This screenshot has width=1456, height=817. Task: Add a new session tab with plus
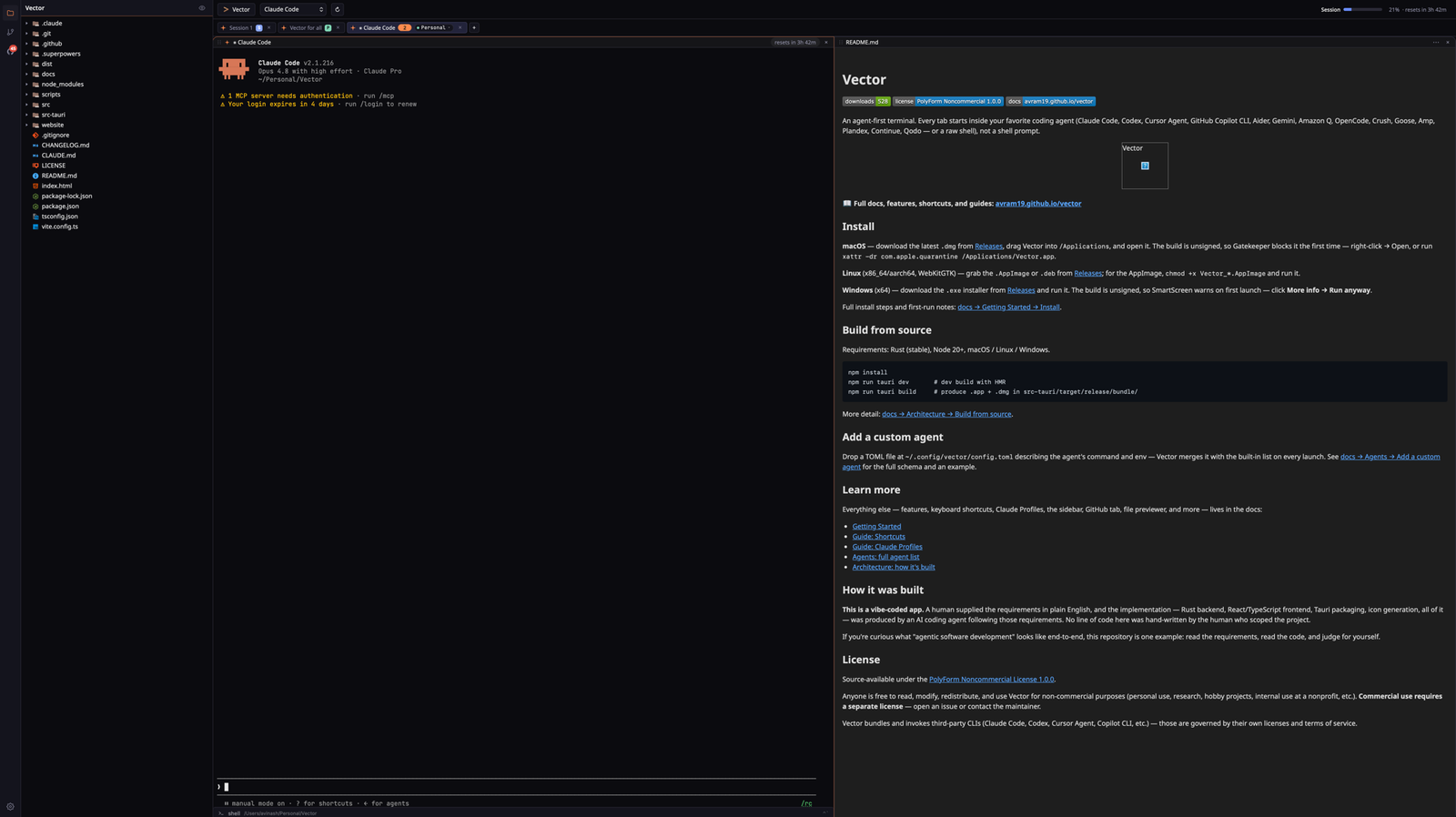pyautogui.click(x=473, y=27)
